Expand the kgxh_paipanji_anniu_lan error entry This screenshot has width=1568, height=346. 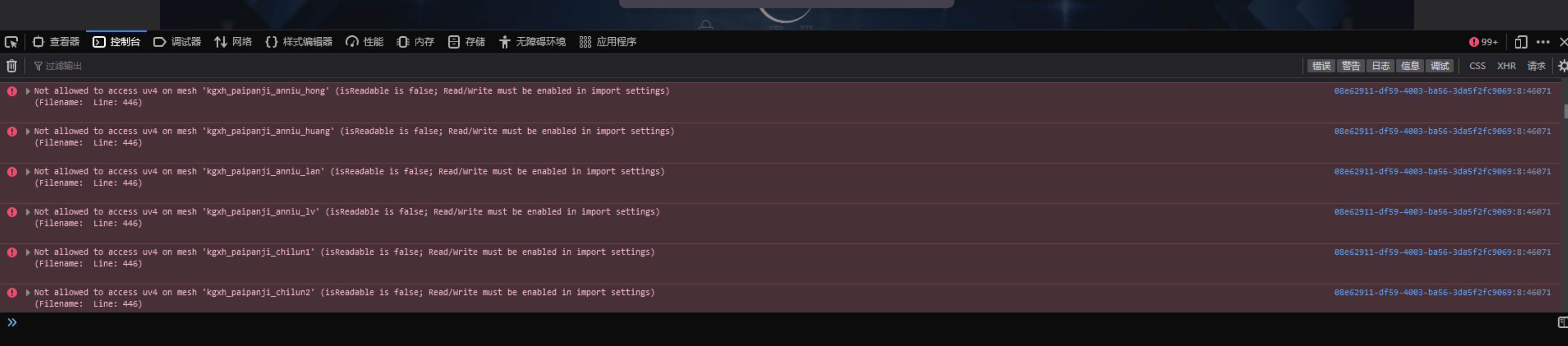[x=27, y=171]
